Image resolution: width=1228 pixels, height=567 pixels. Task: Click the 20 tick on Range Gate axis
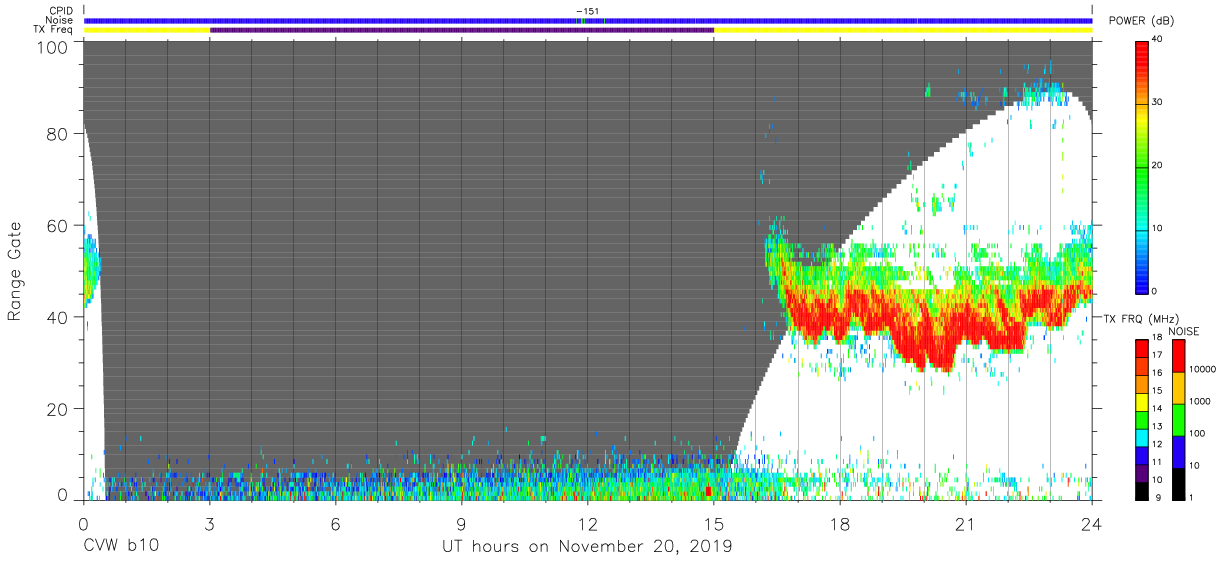(57, 409)
